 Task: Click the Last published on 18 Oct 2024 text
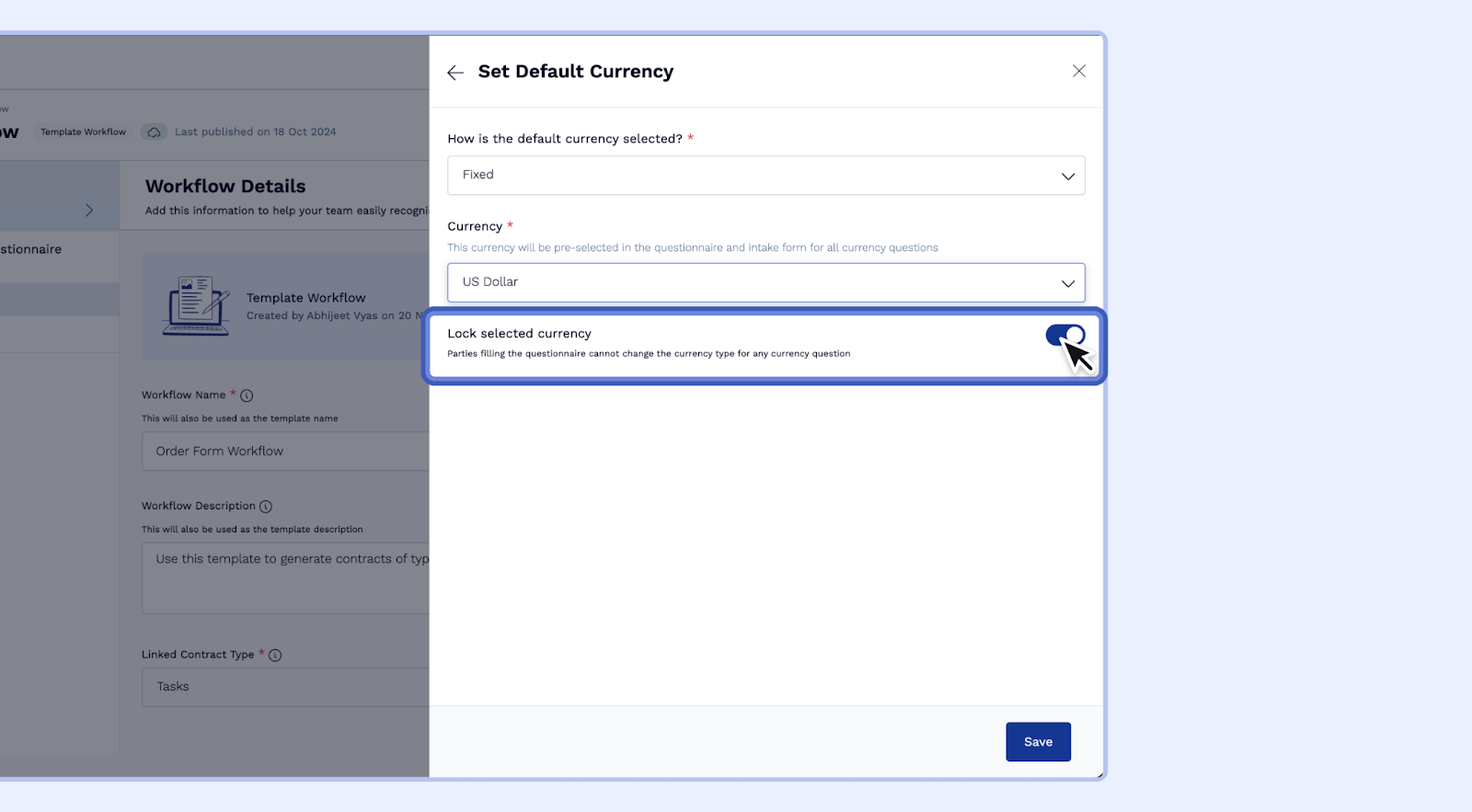pos(256,132)
